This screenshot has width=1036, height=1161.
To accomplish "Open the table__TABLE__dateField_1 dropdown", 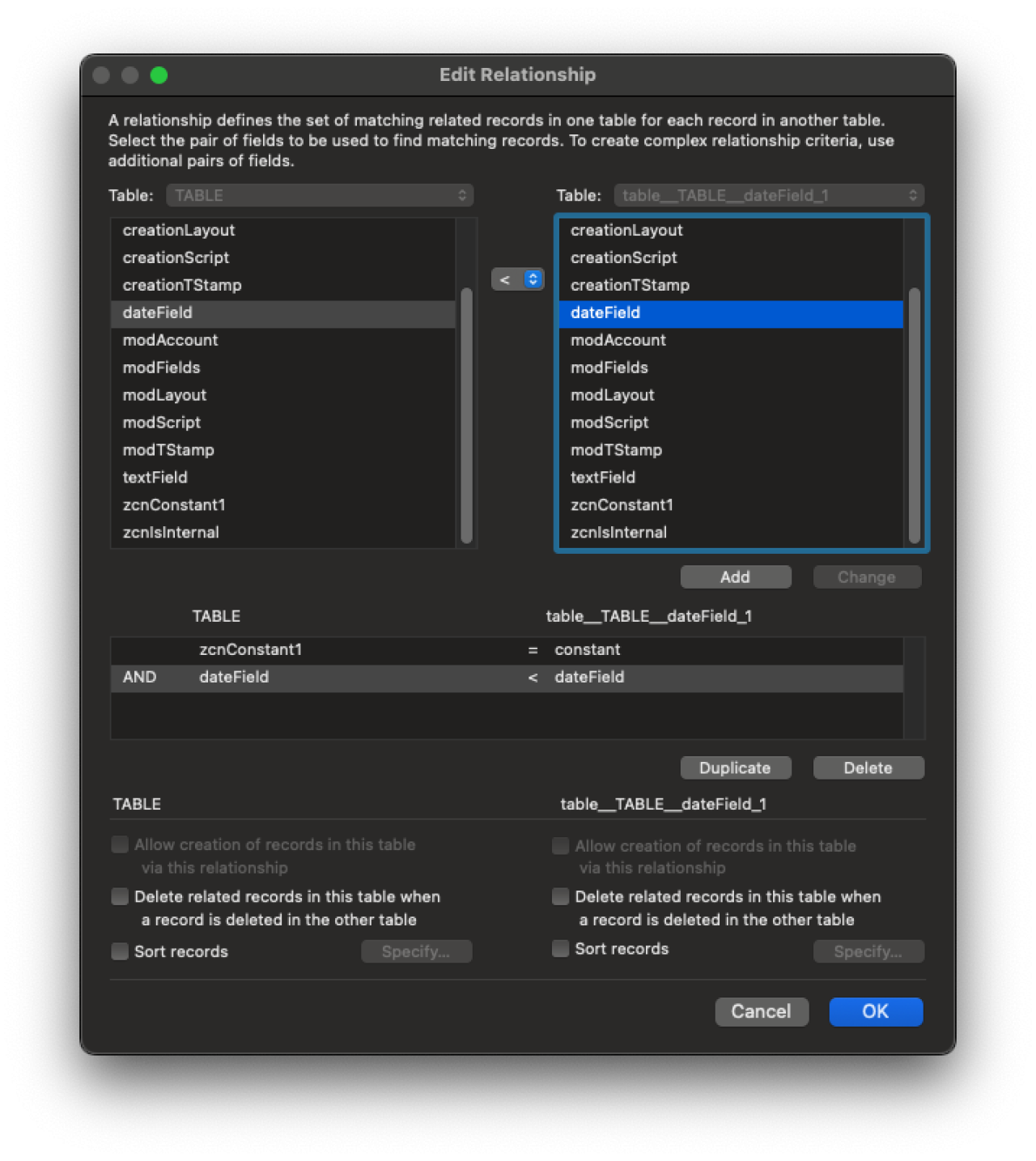I will pos(766,195).
